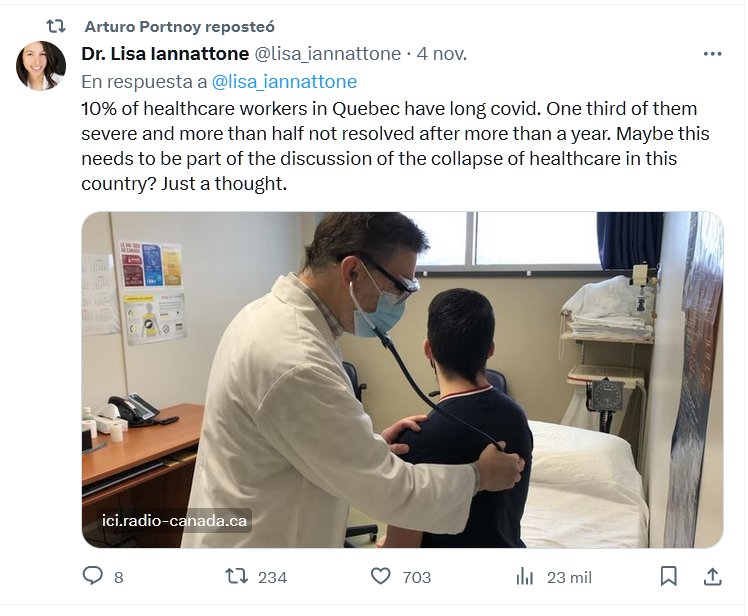Open the "4 nov." timestamp link
Viewport: 748px width, 616px height.
[x=442, y=53]
